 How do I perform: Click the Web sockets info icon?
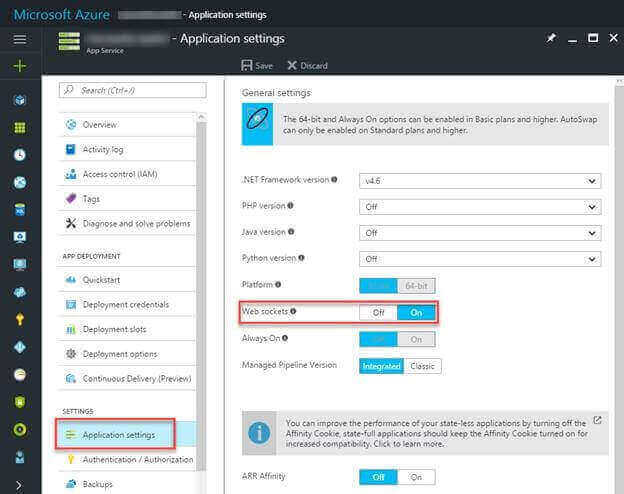[293, 312]
